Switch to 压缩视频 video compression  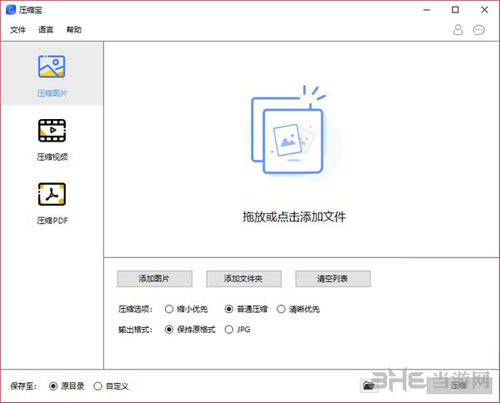52,140
